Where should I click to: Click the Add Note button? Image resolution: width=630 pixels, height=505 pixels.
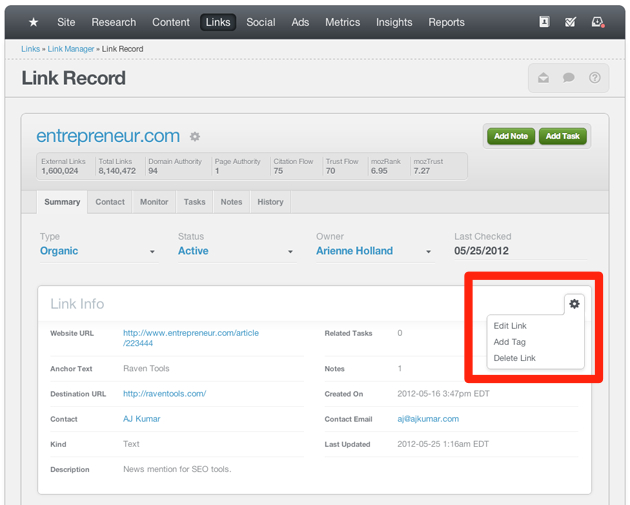tap(511, 136)
